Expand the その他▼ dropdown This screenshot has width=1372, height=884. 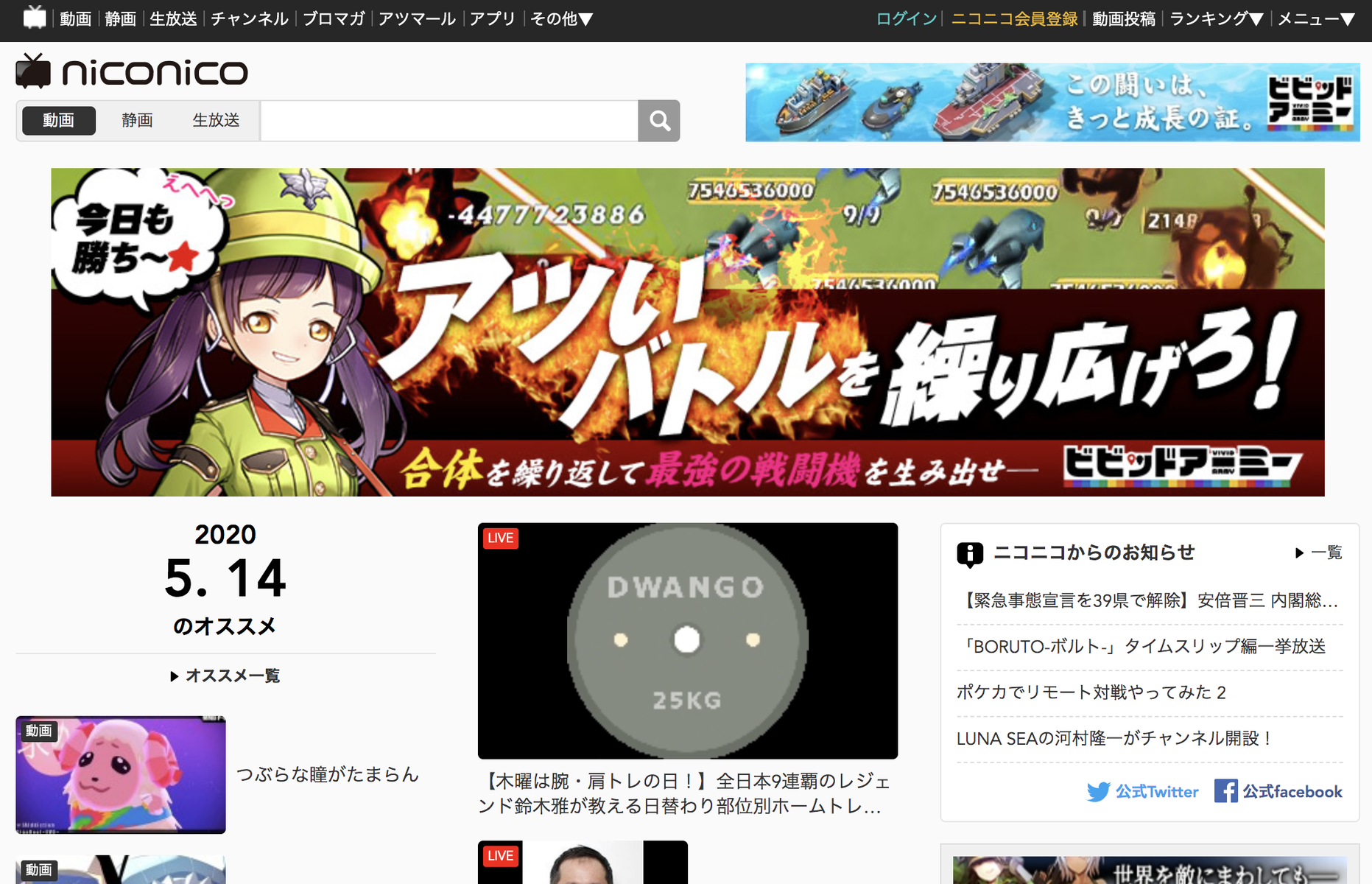click(562, 18)
